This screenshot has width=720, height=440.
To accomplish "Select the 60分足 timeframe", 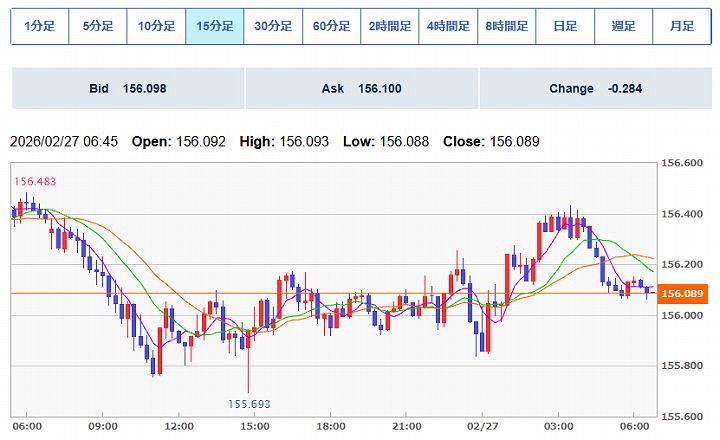I will pyautogui.click(x=332, y=27).
